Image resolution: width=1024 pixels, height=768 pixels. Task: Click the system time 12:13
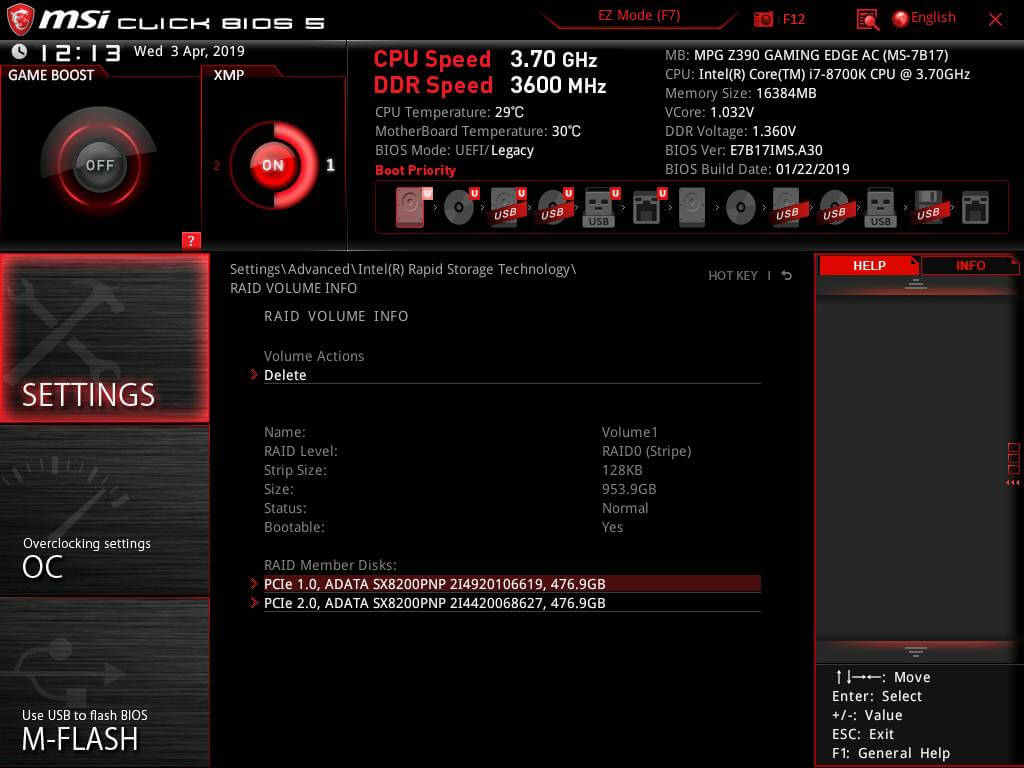click(x=80, y=52)
